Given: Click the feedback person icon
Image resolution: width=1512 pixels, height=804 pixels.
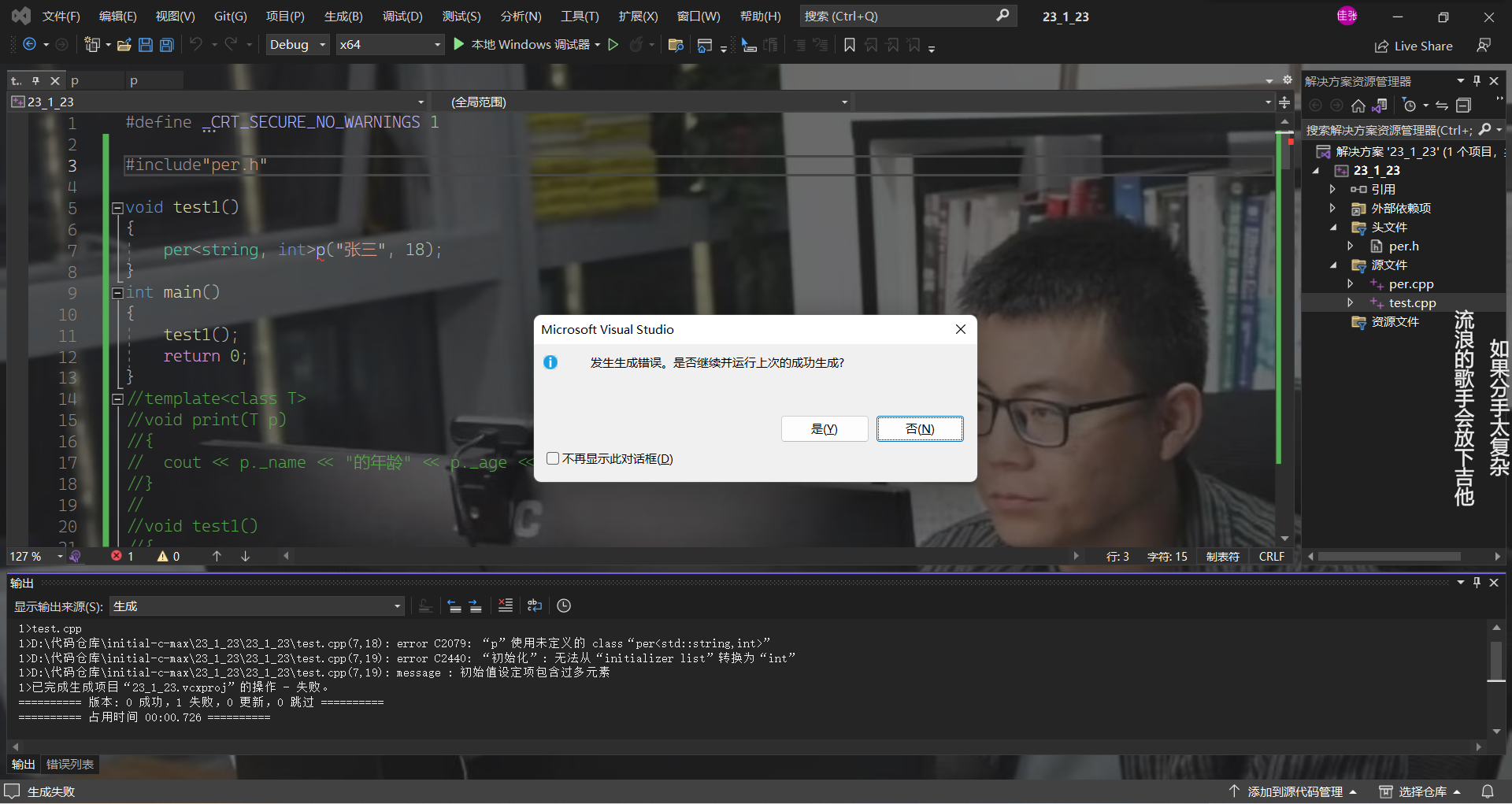Looking at the screenshot, I should [x=1484, y=46].
